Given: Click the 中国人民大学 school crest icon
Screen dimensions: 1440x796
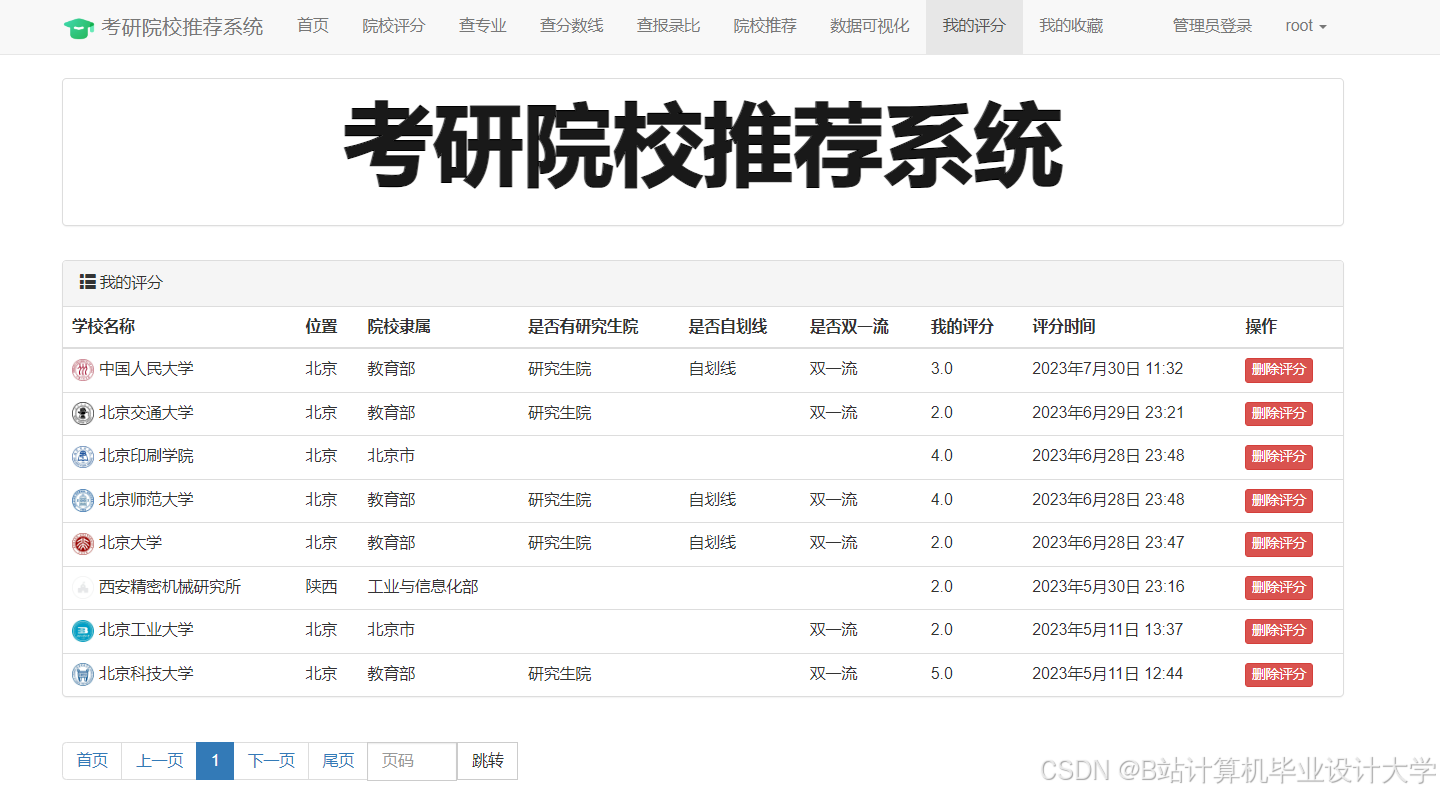Looking at the screenshot, I should point(83,369).
